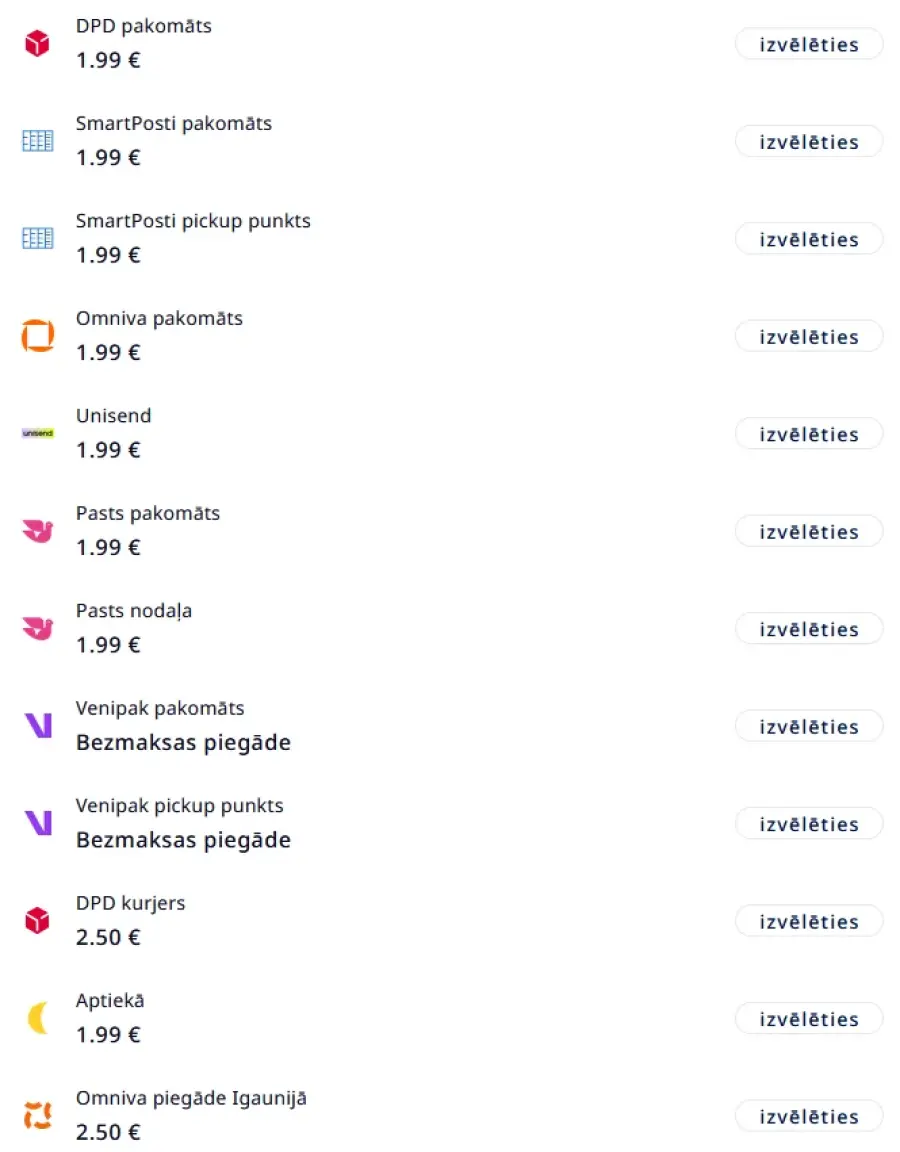This screenshot has height=1152, width=900.
Task: Click the Pasts pakomāts option title
Action: 147,514
